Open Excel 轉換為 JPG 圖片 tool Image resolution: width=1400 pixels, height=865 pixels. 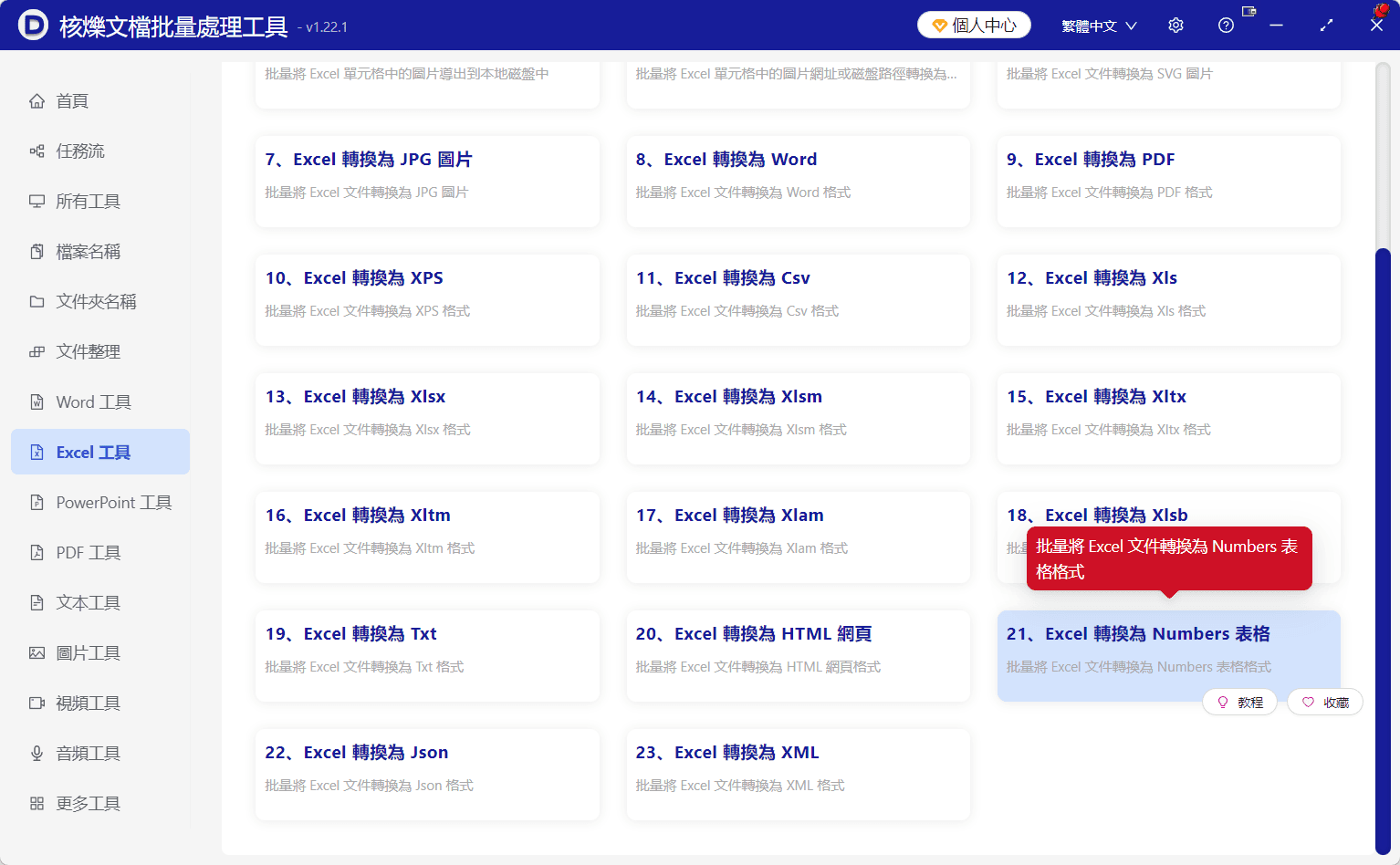pos(427,182)
